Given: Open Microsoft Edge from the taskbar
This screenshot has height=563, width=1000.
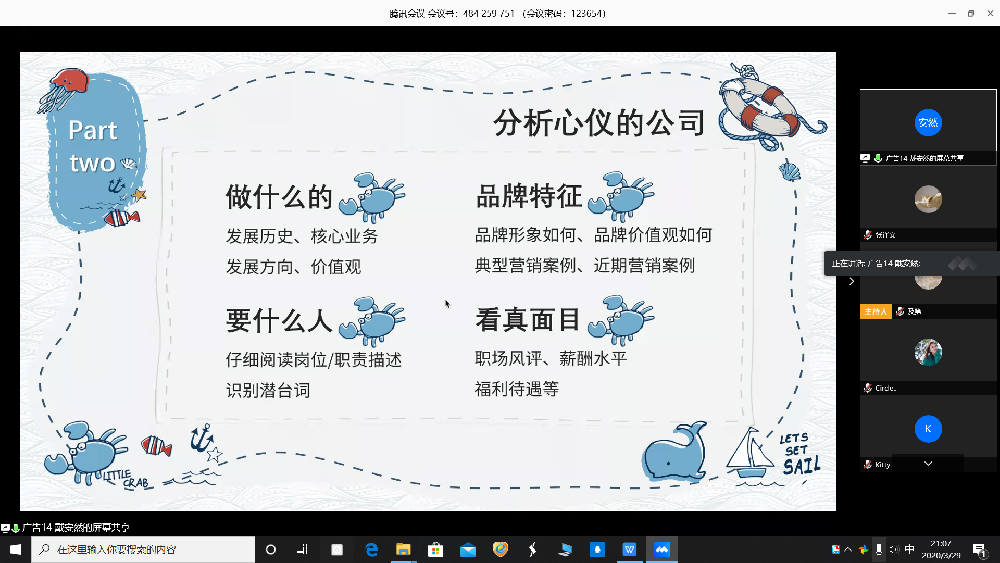Looking at the screenshot, I should 371,549.
